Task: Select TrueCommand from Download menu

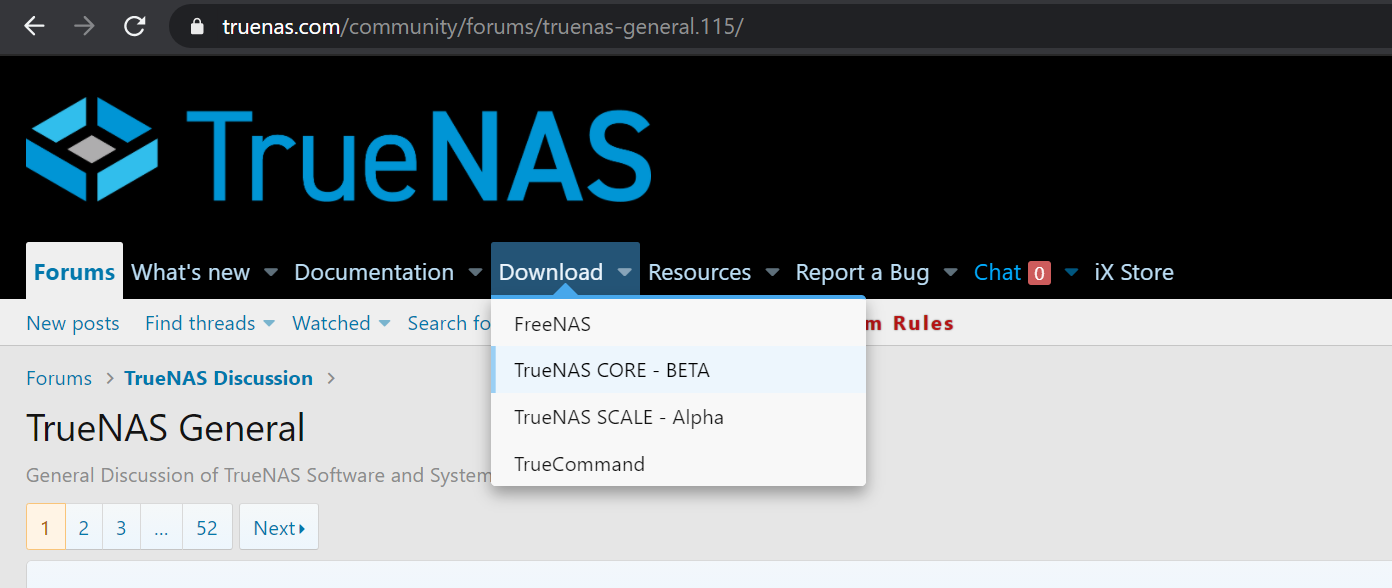Action: pos(678,464)
